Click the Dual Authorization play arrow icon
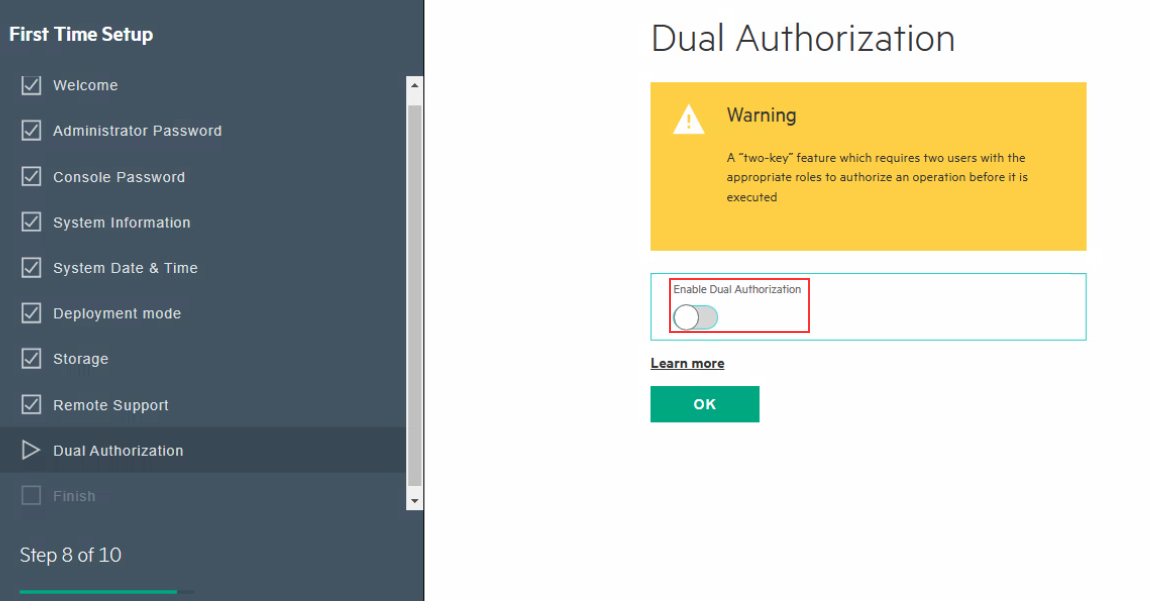 click(x=31, y=450)
